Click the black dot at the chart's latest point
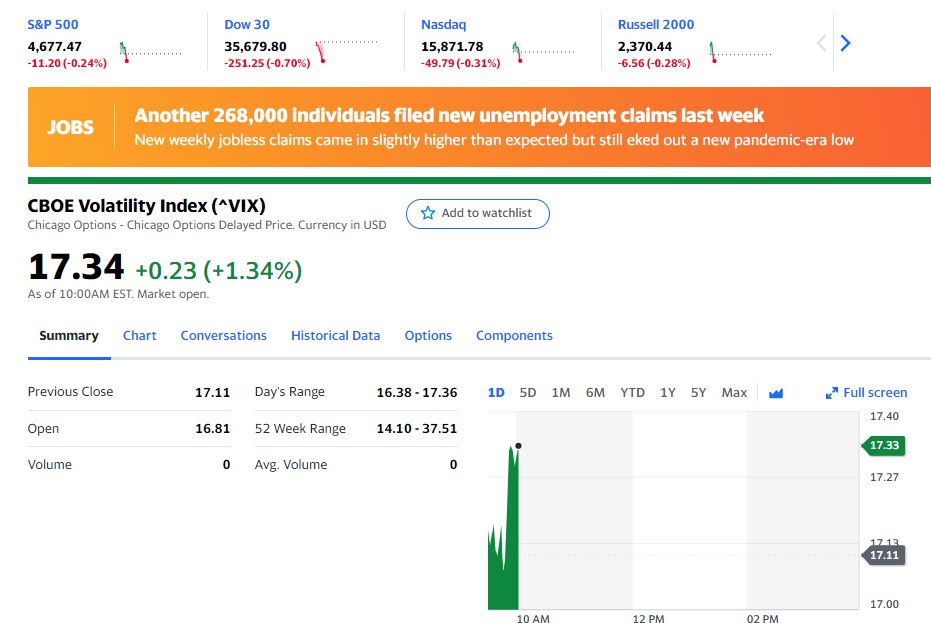This screenshot has width=931, height=623. point(518,445)
